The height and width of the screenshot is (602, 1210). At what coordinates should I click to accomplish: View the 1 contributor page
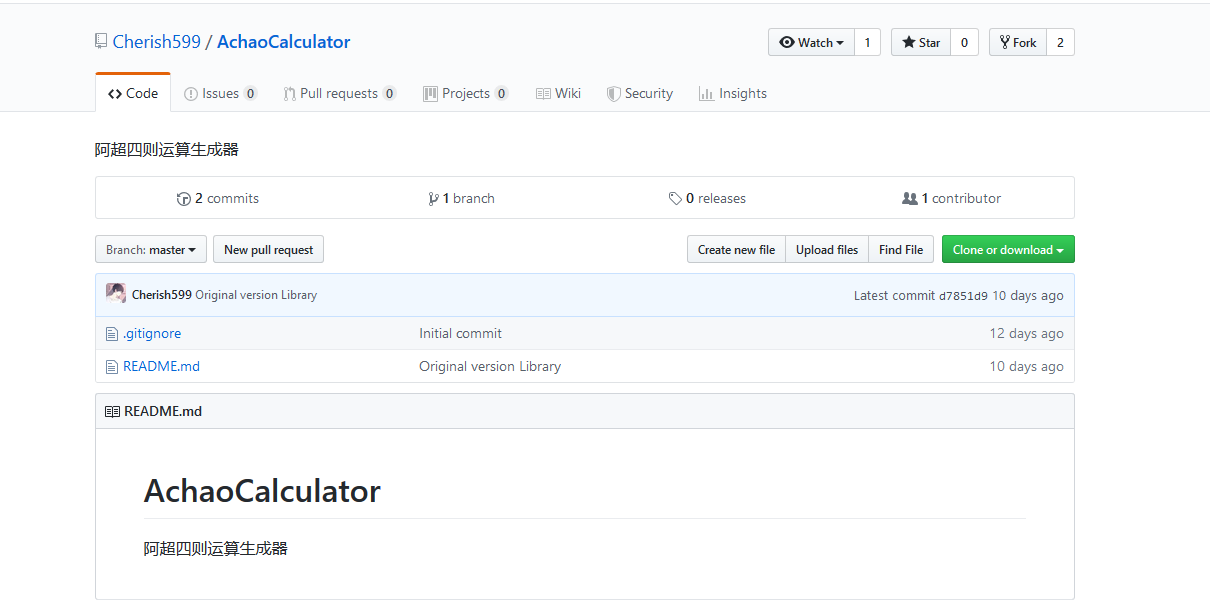[x=952, y=198]
